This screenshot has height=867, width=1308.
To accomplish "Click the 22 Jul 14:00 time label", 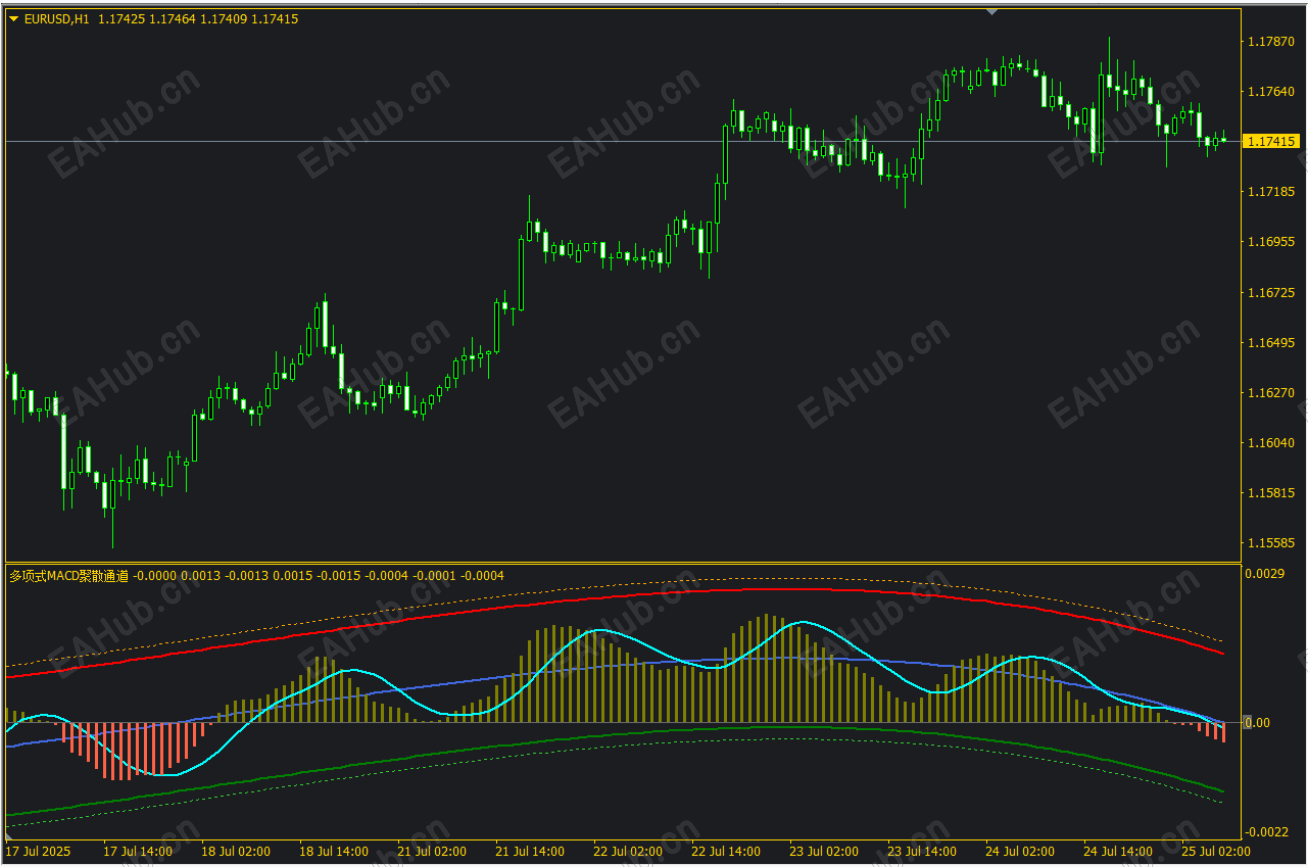I will coord(726,851).
